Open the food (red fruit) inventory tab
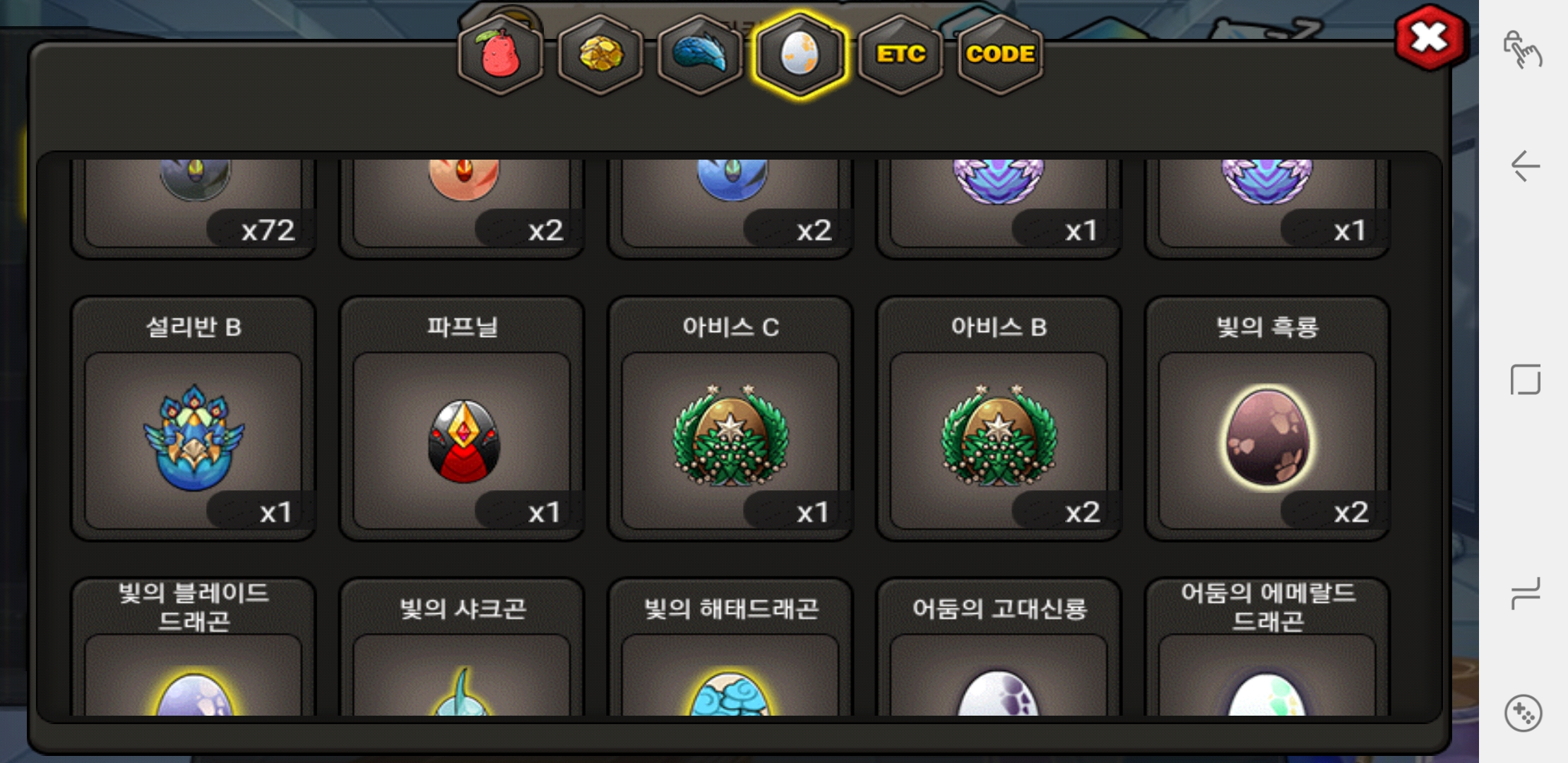Image resolution: width=1568 pixels, height=763 pixels. (x=500, y=54)
